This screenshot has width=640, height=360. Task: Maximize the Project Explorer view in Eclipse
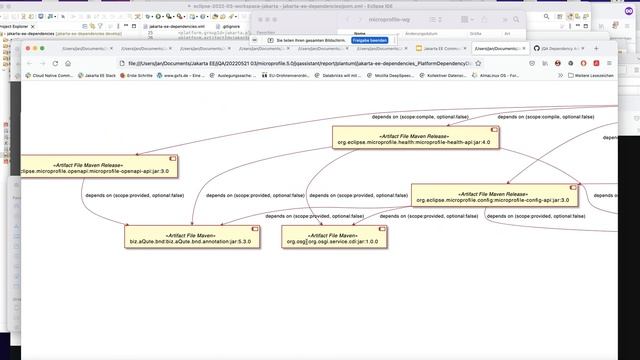(133, 26)
